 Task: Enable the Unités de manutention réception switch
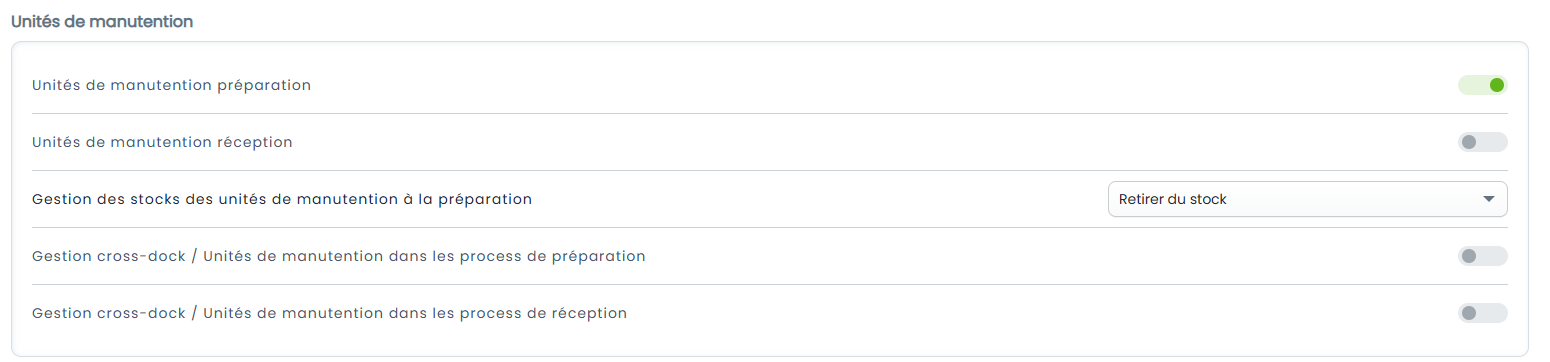1482,142
